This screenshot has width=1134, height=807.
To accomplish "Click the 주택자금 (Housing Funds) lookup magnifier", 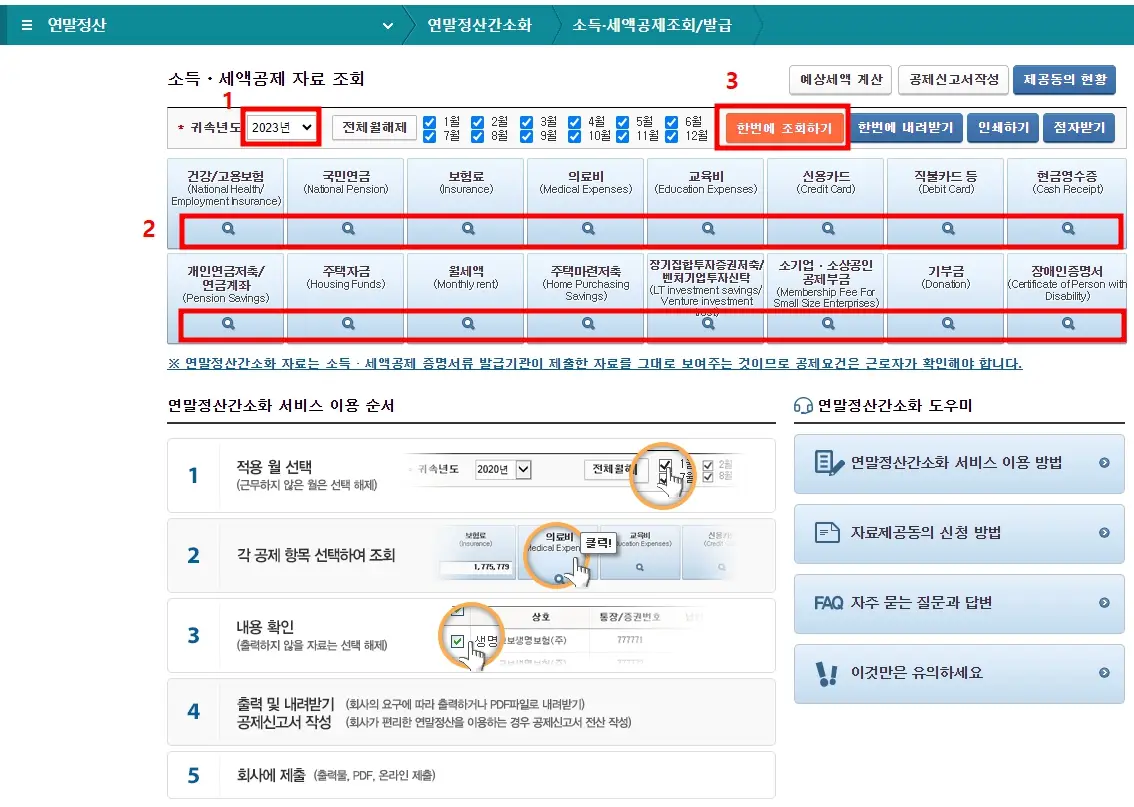I will (x=345, y=323).
